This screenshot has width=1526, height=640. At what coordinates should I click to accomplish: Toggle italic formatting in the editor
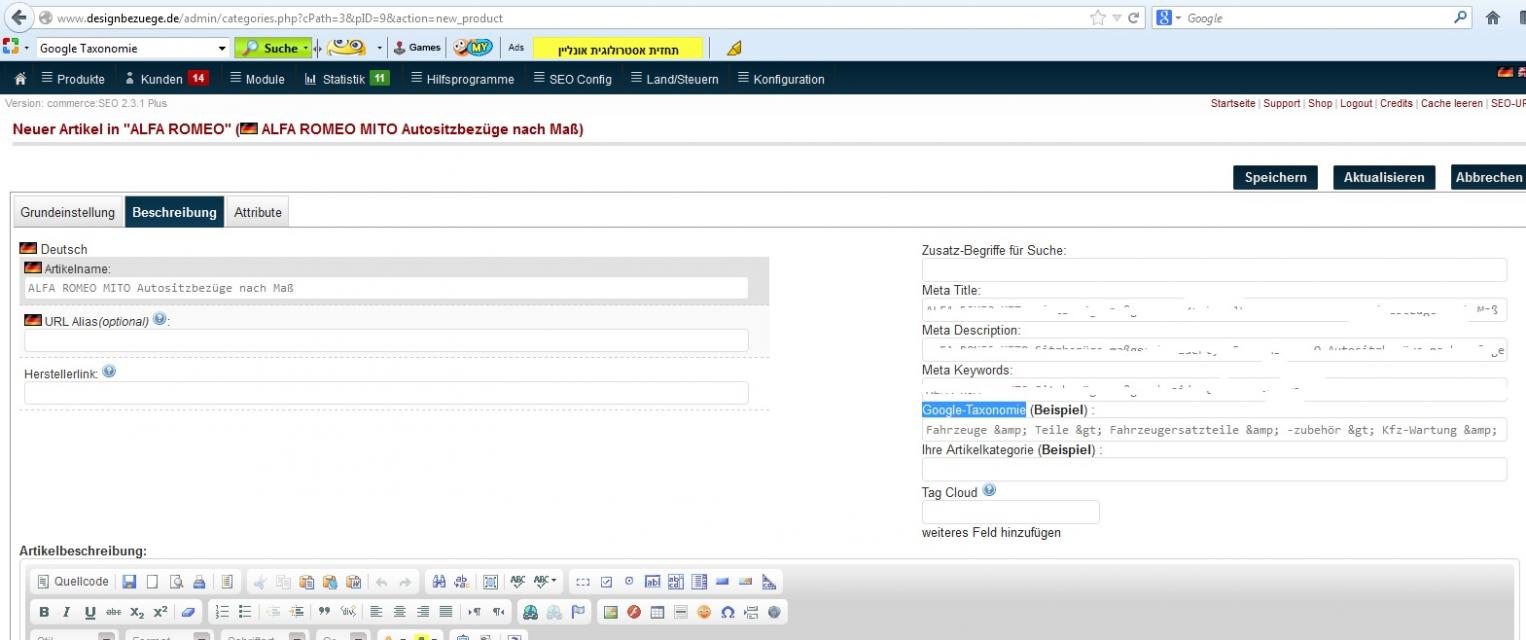tap(67, 612)
